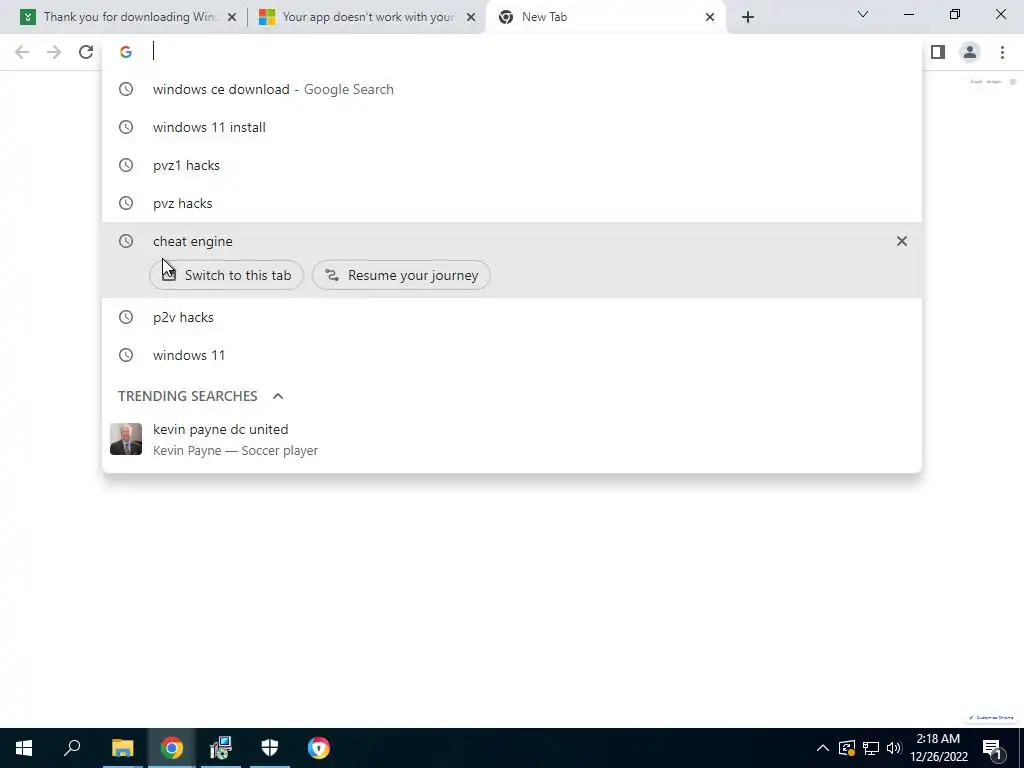Click Kevin Payne thumbnail photo

(126, 439)
